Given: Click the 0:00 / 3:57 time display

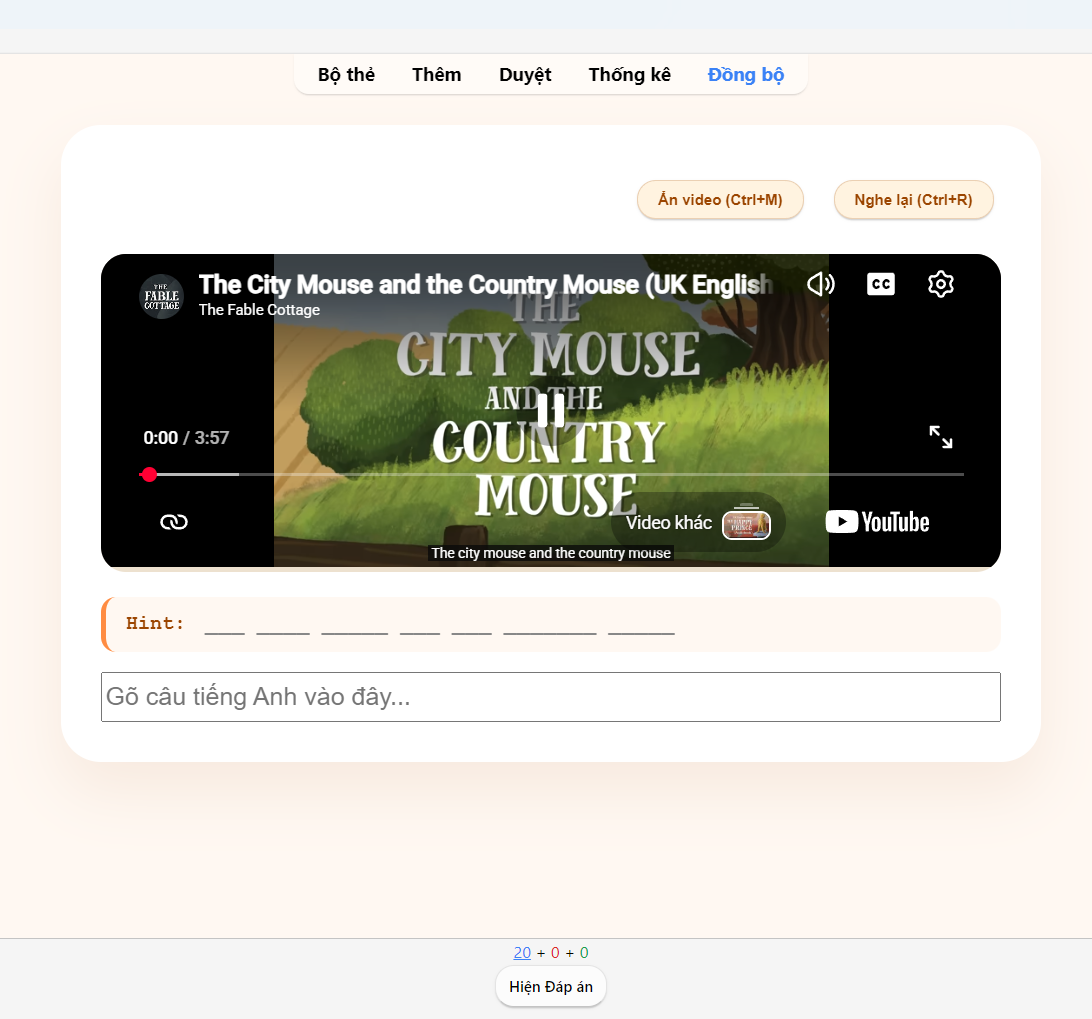Looking at the screenshot, I should pyautogui.click(x=186, y=437).
